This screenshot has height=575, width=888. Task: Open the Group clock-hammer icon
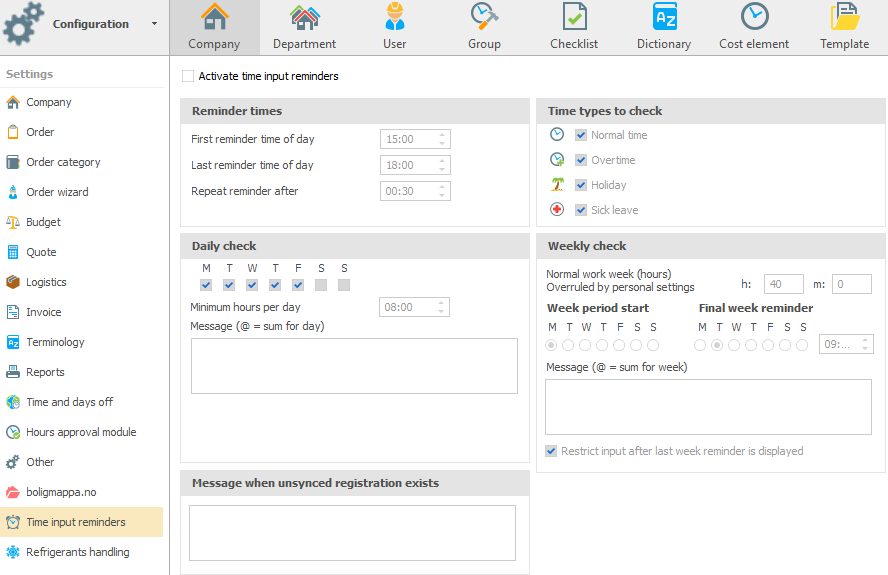coord(484,16)
